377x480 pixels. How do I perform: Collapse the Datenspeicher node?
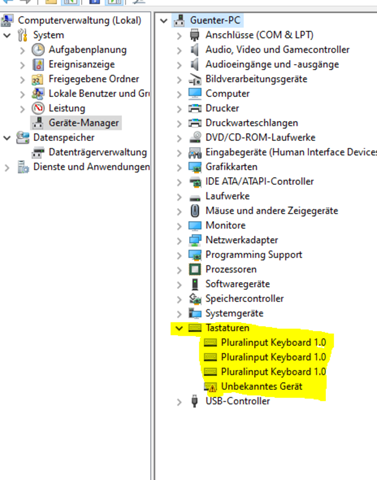pyautogui.click(x=7, y=138)
